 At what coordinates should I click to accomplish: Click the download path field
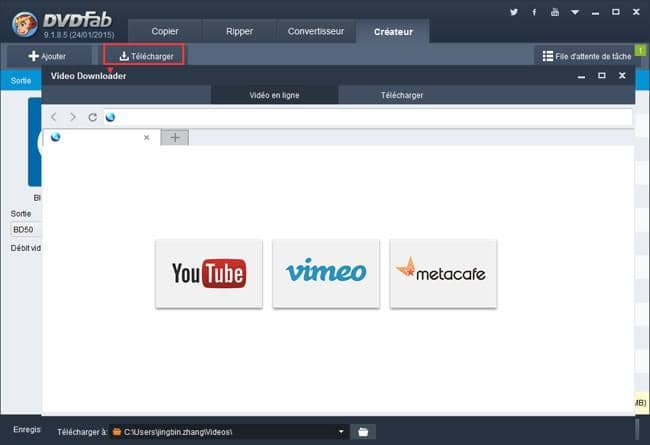coord(228,432)
